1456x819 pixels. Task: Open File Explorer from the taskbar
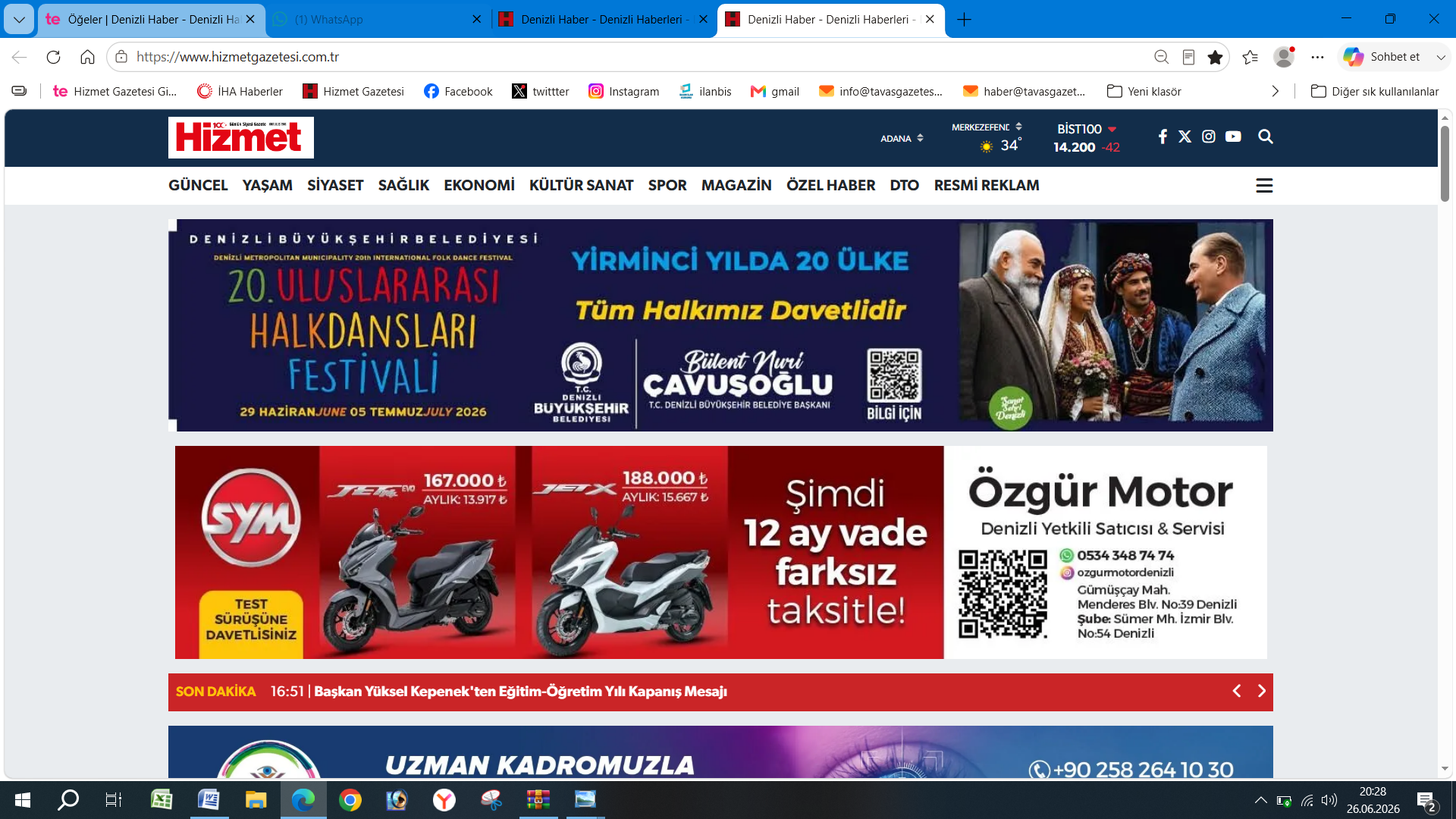tap(256, 800)
